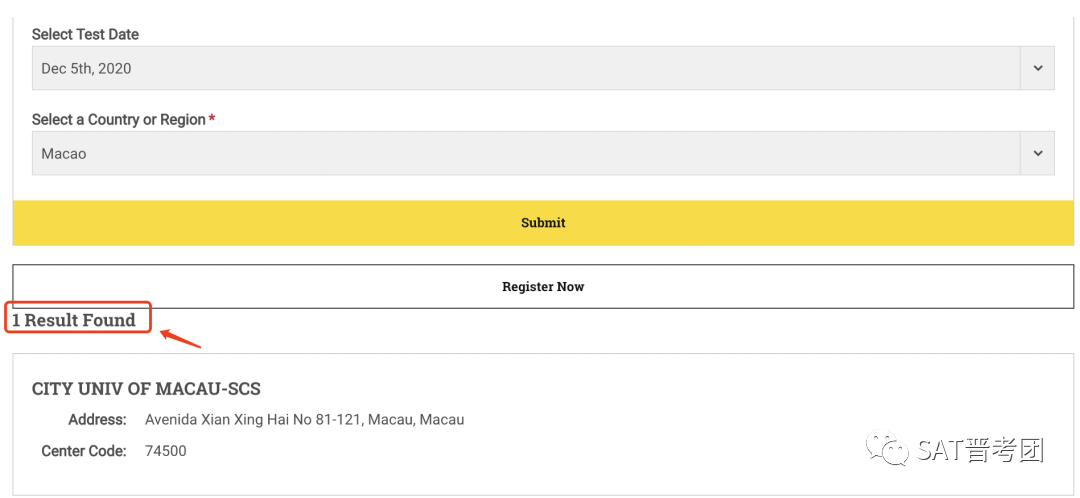Click the SAT晋考团 watermark text
This screenshot has height=498, width=1080.
point(981,450)
